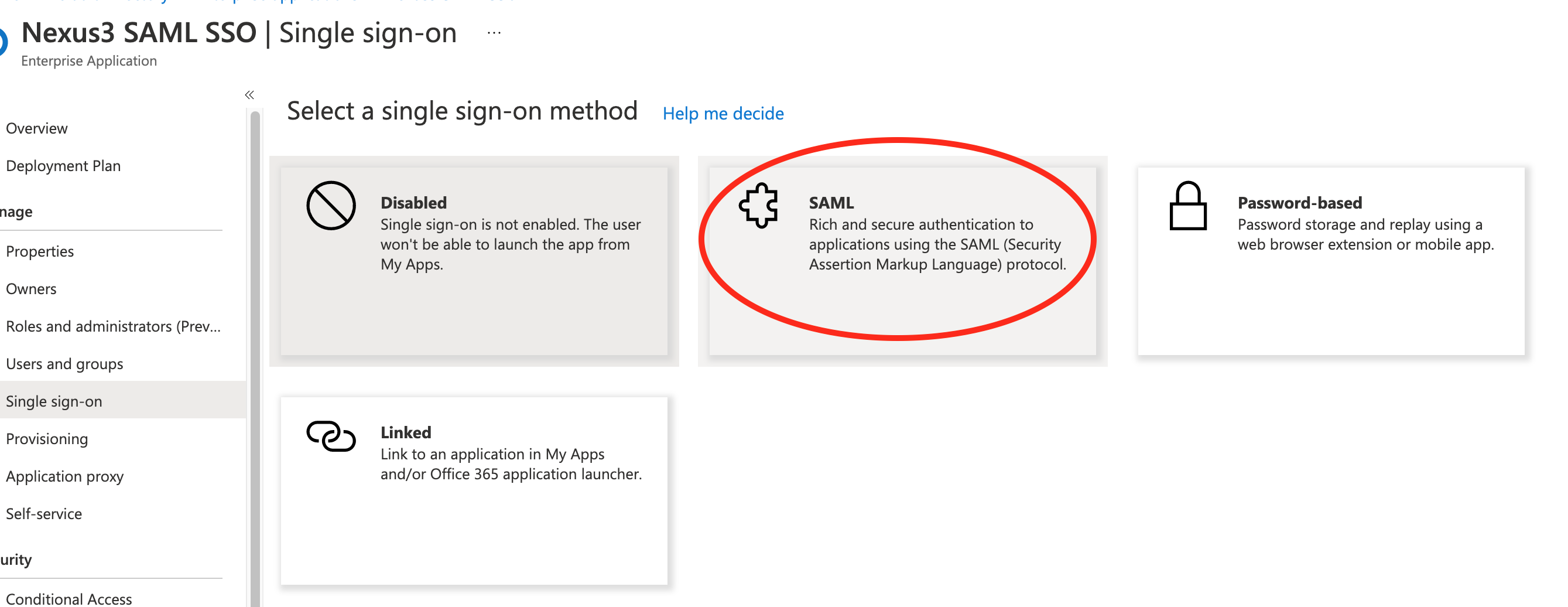Screen dimensions: 1568x607
Task: Click the Password-based padlock icon
Action: click(x=1187, y=206)
